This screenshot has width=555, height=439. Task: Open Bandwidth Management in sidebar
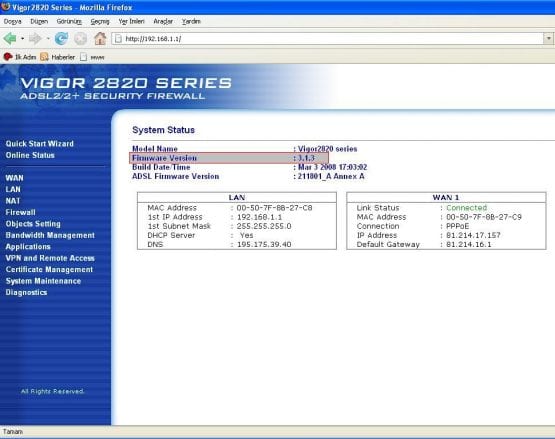click(x=50, y=235)
